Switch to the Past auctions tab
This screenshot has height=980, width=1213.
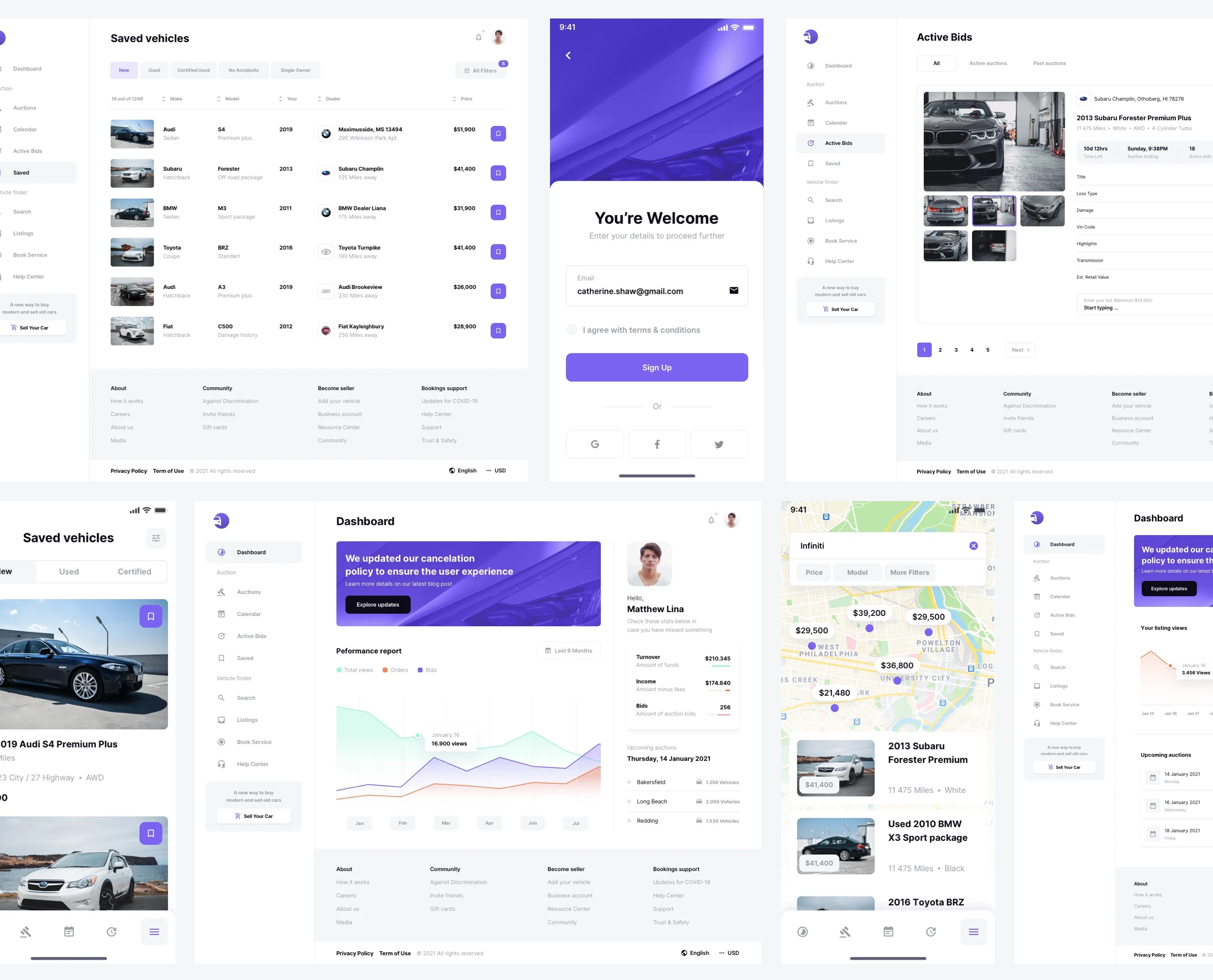pyautogui.click(x=1049, y=63)
